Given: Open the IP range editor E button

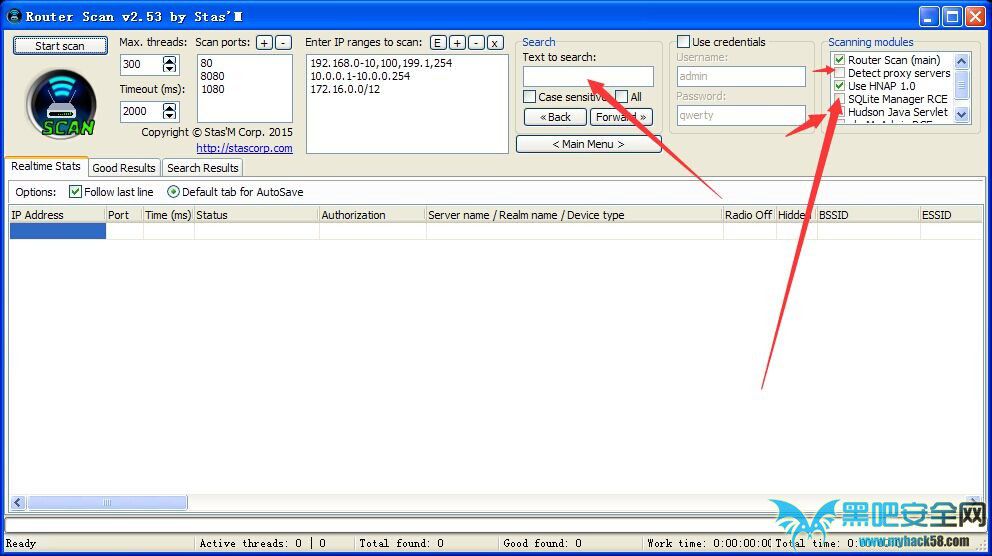Looking at the screenshot, I should point(438,42).
